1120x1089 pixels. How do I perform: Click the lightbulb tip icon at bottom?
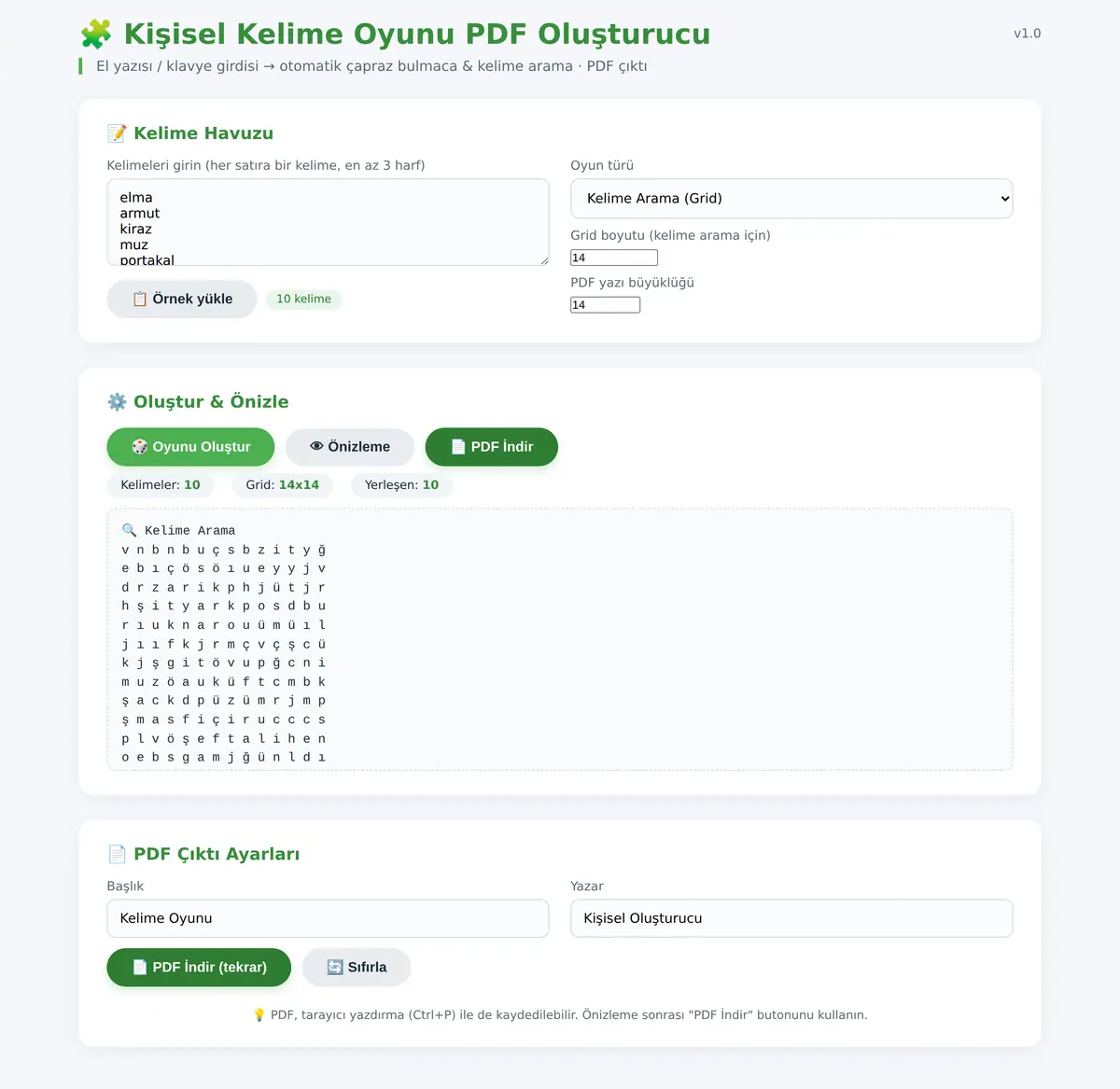pyautogui.click(x=259, y=1015)
